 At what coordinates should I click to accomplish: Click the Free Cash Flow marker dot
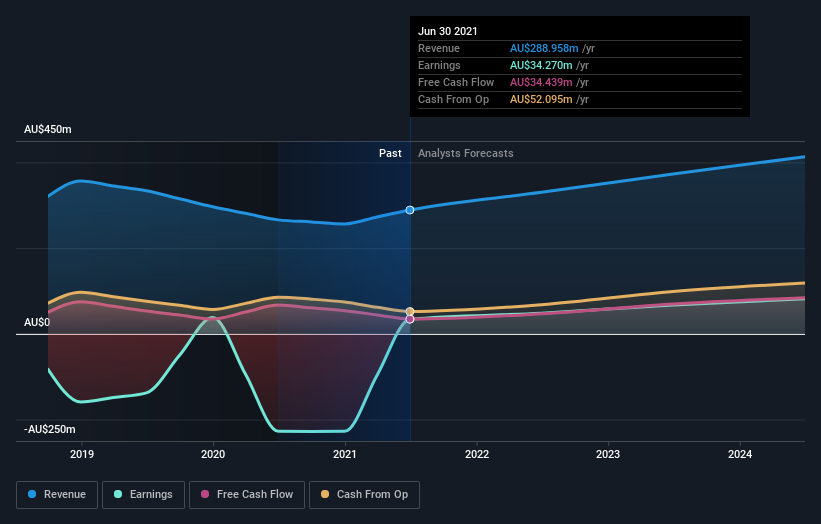point(410,319)
